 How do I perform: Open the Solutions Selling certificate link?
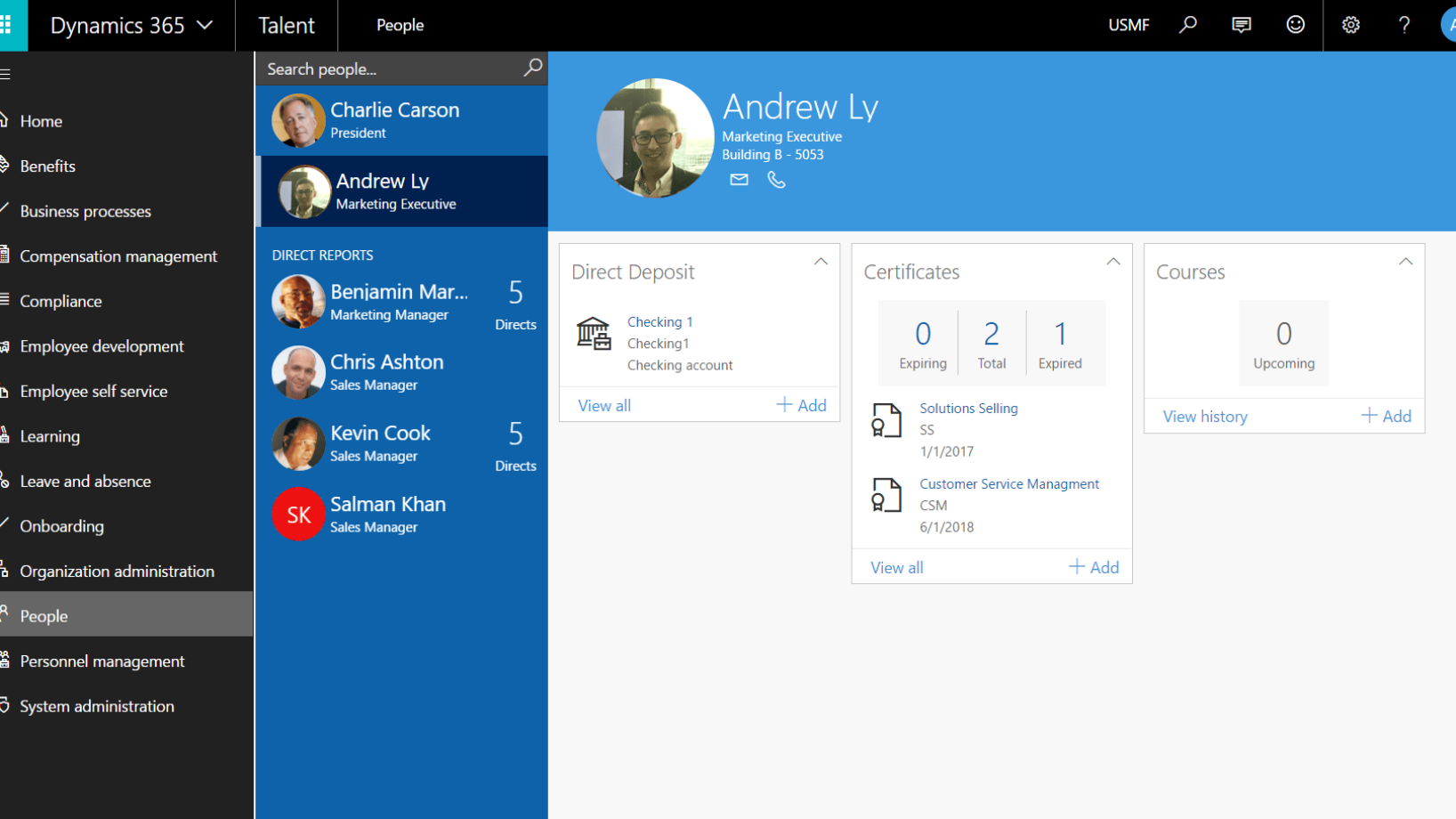click(x=968, y=408)
